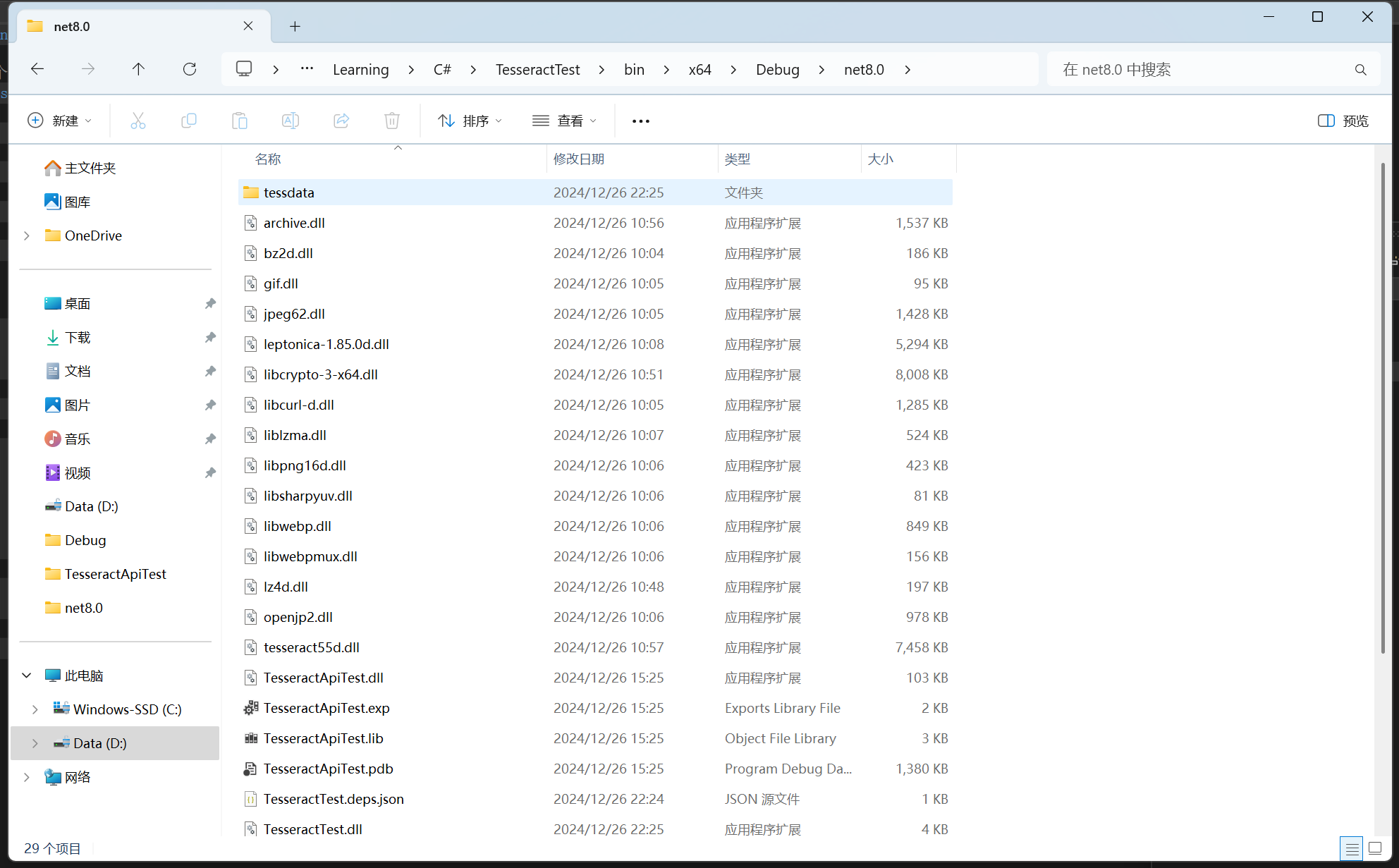Go back to the previous folder

[37, 69]
